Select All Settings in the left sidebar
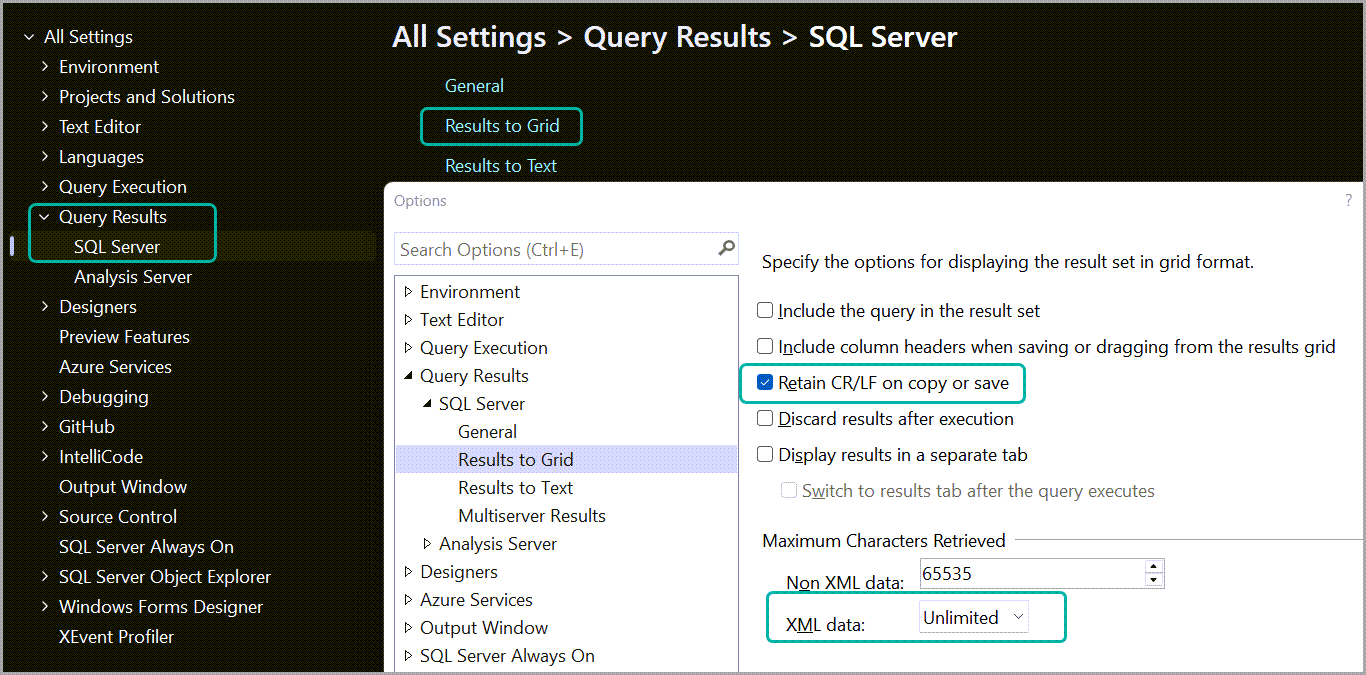Image resolution: width=1366 pixels, height=675 pixels. (87, 36)
